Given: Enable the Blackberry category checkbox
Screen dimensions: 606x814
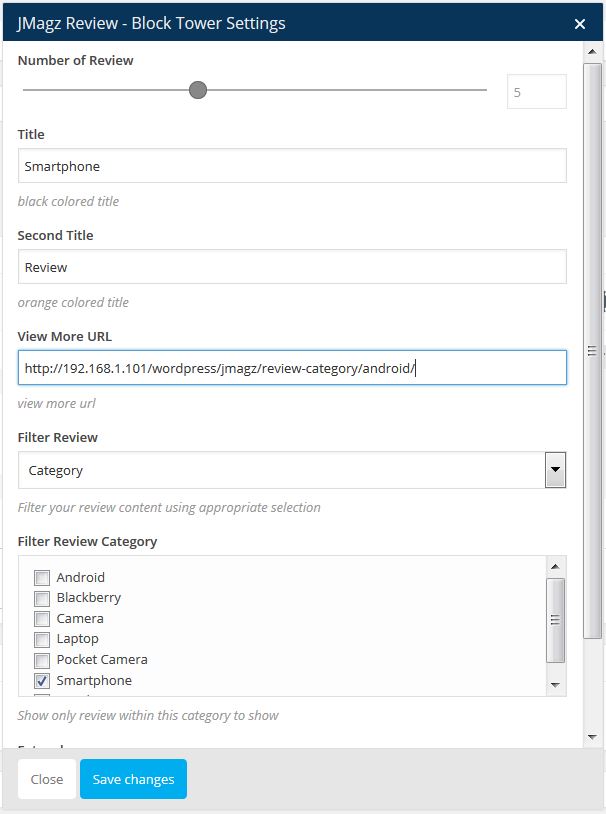Looking at the screenshot, I should 42,598.
